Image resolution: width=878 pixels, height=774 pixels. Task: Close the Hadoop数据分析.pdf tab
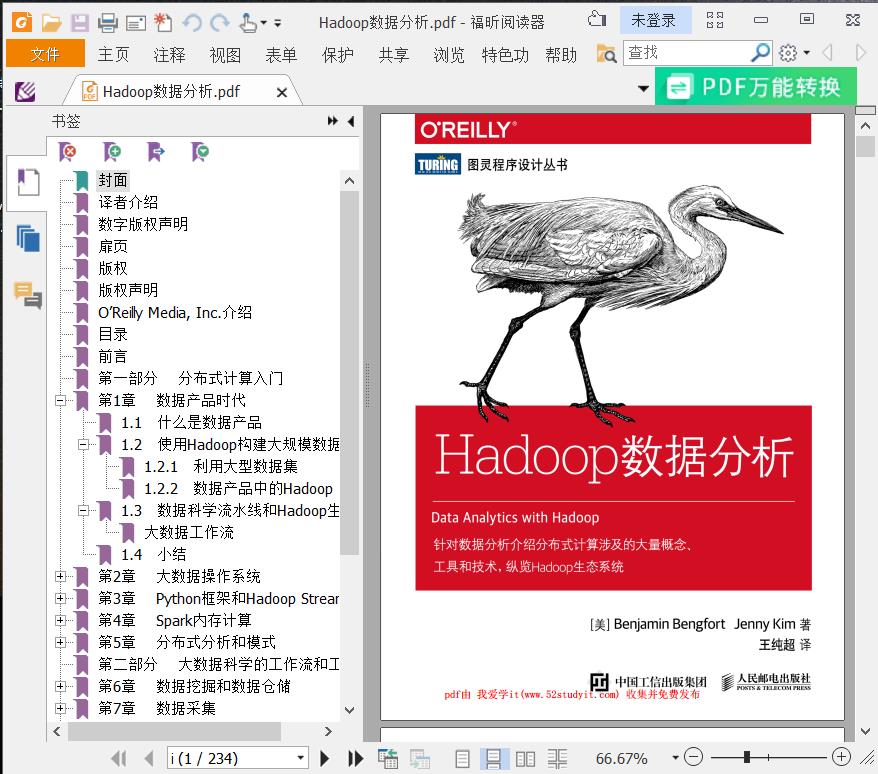[282, 92]
